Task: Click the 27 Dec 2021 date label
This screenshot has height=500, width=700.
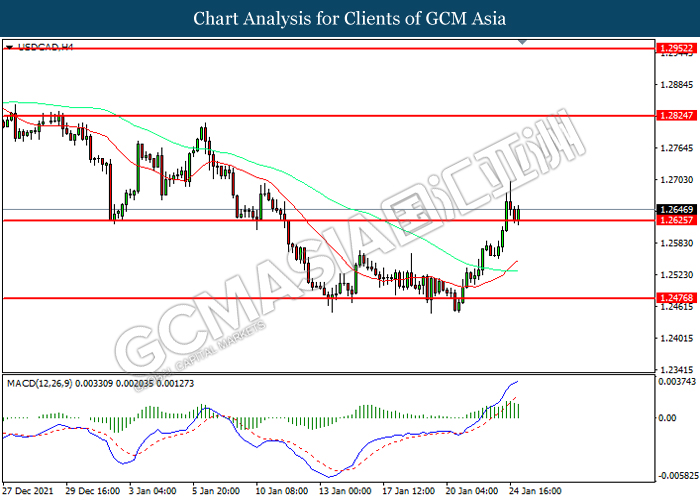Action: pyautogui.click(x=28, y=491)
